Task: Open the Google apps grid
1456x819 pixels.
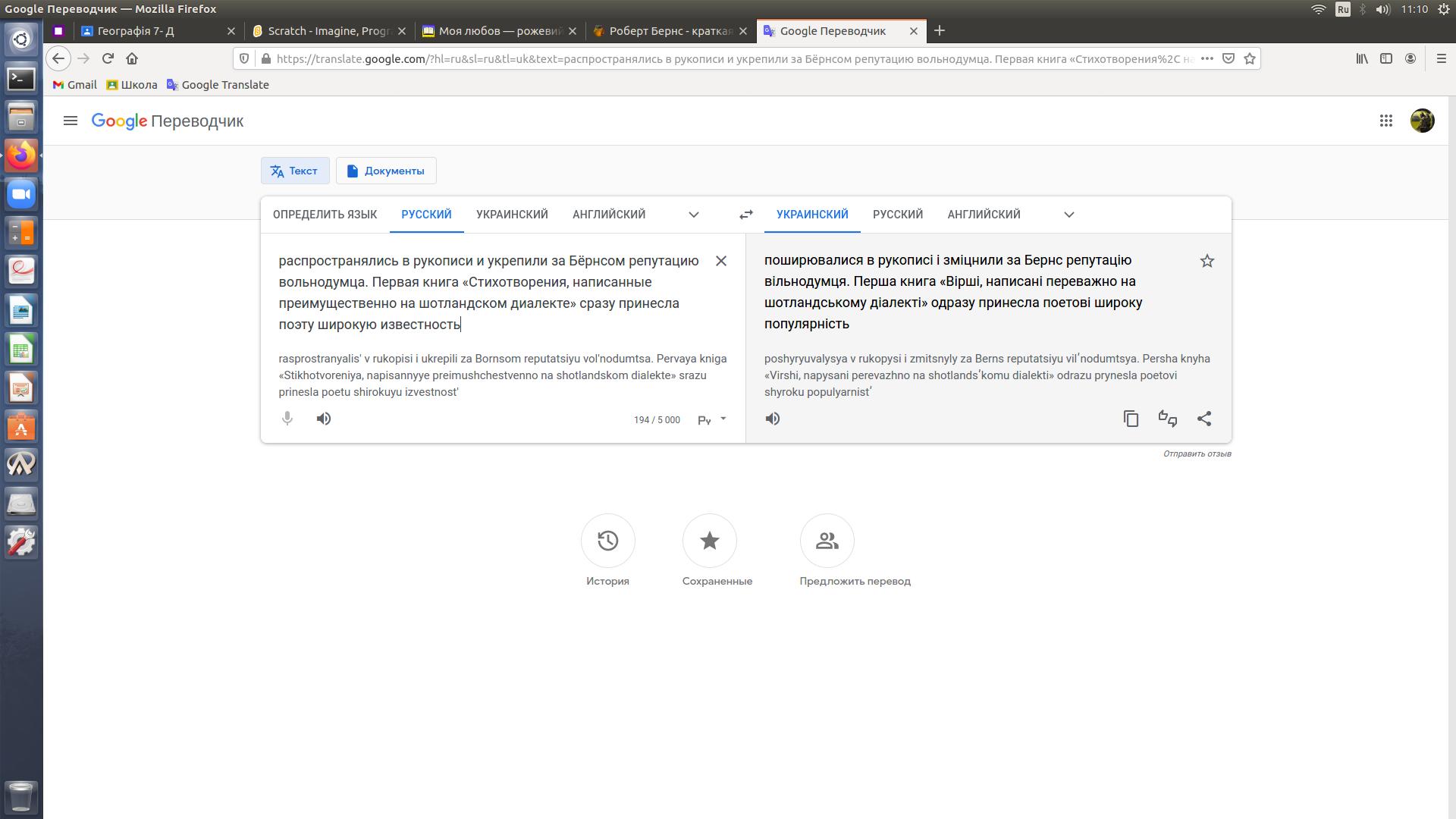Action: point(1386,121)
